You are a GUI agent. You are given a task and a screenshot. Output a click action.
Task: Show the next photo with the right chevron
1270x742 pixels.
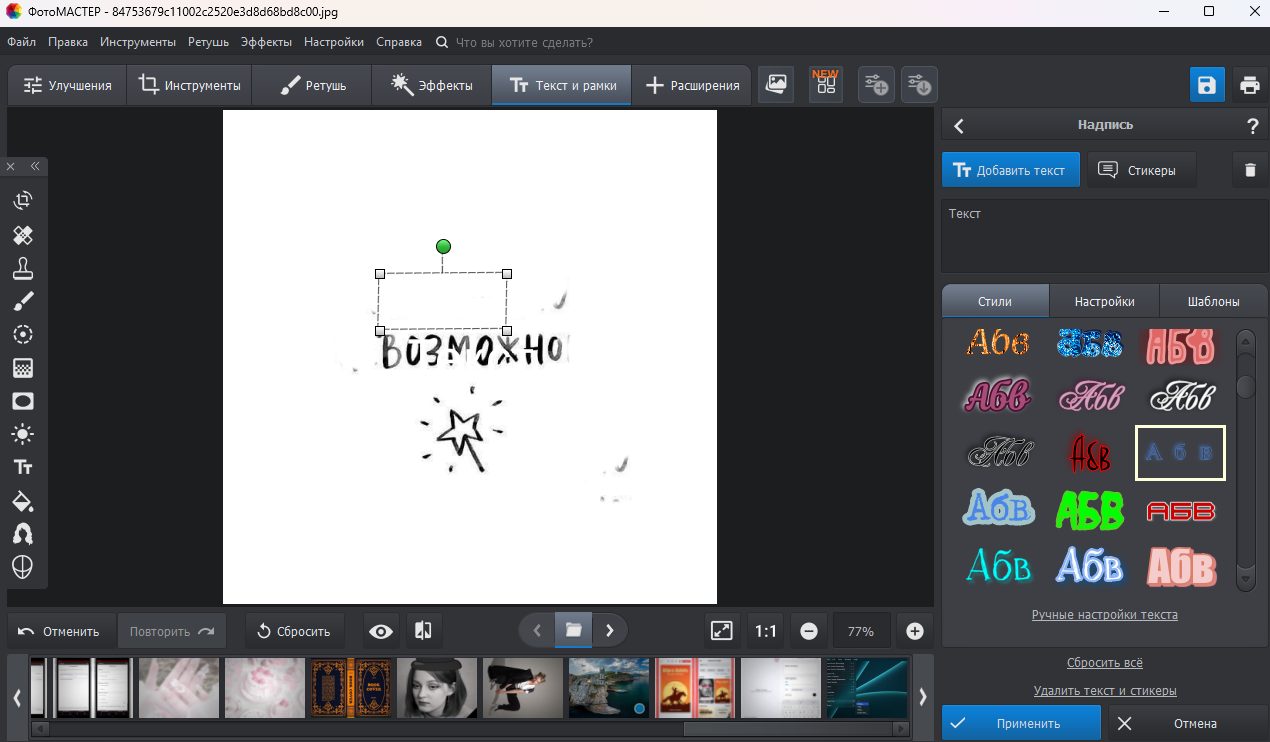610,631
